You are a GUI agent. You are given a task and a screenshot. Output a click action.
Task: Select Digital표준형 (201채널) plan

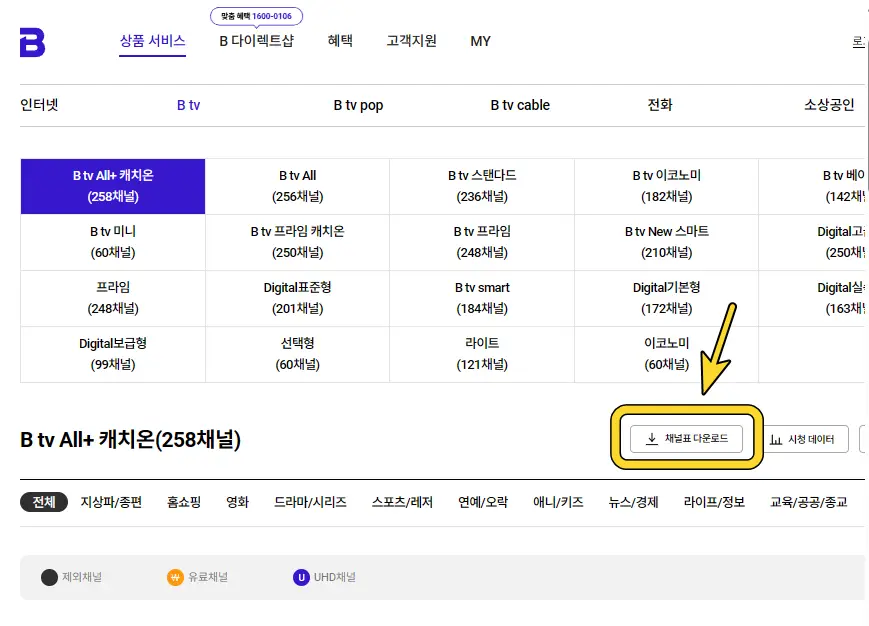[298, 298]
